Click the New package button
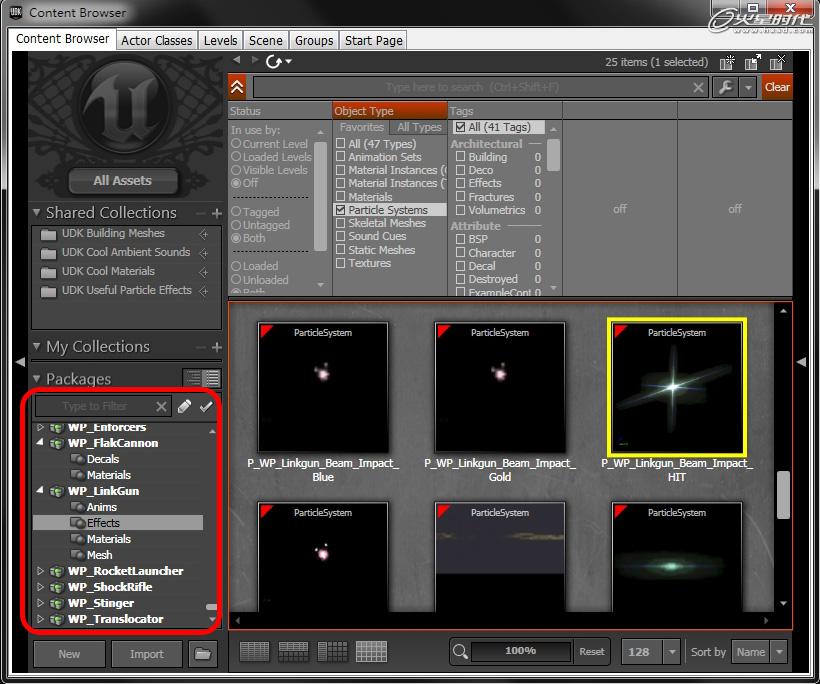This screenshot has height=684, width=820. click(69, 654)
